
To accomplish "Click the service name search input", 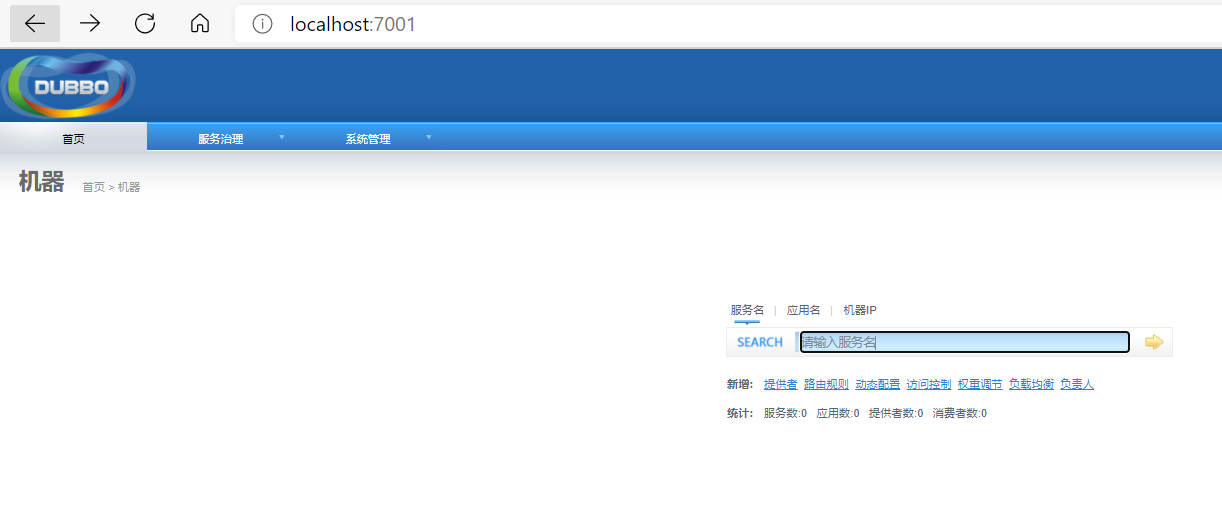I will [965, 342].
